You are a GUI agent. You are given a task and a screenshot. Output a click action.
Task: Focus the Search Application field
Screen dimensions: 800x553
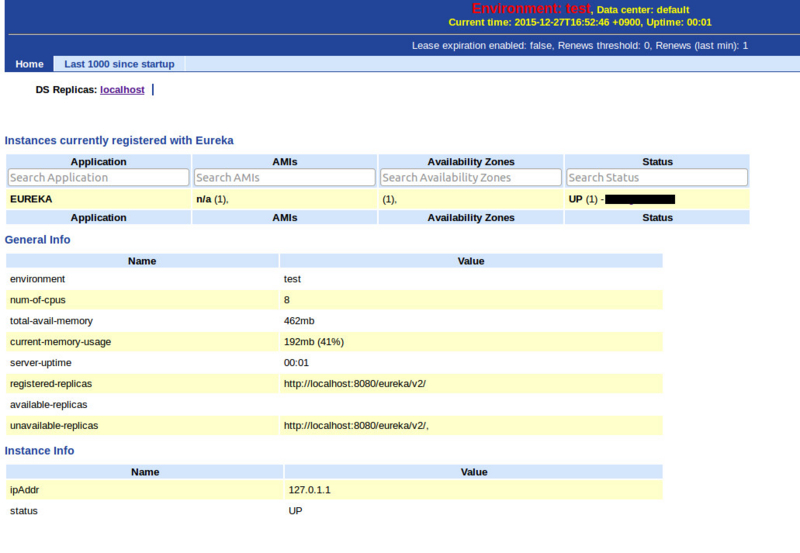(x=98, y=178)
